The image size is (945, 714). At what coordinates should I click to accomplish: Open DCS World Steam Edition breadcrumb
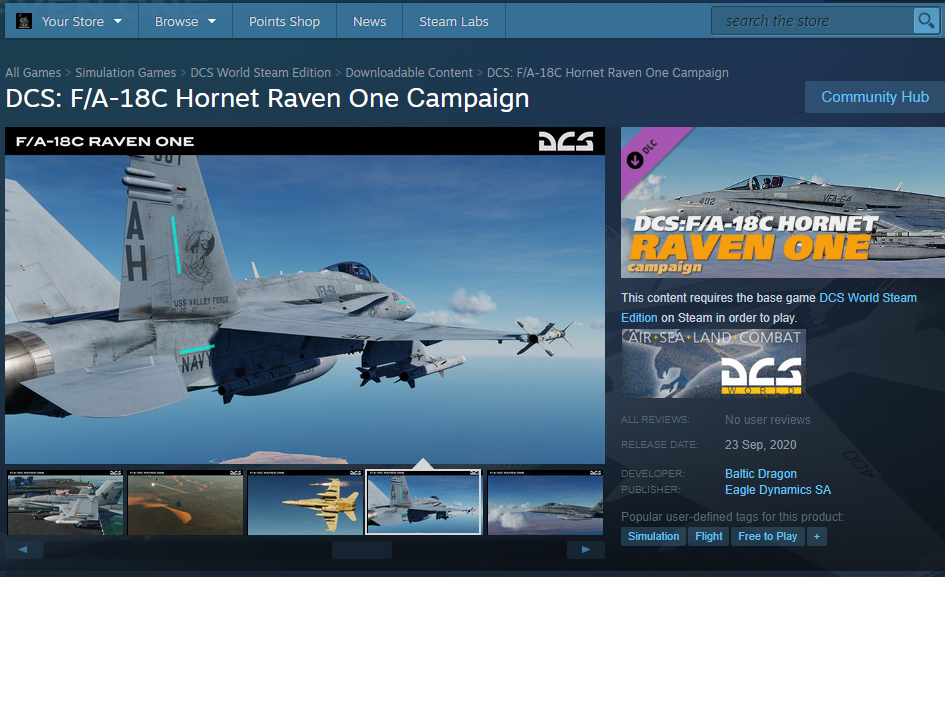click(260, 73)
